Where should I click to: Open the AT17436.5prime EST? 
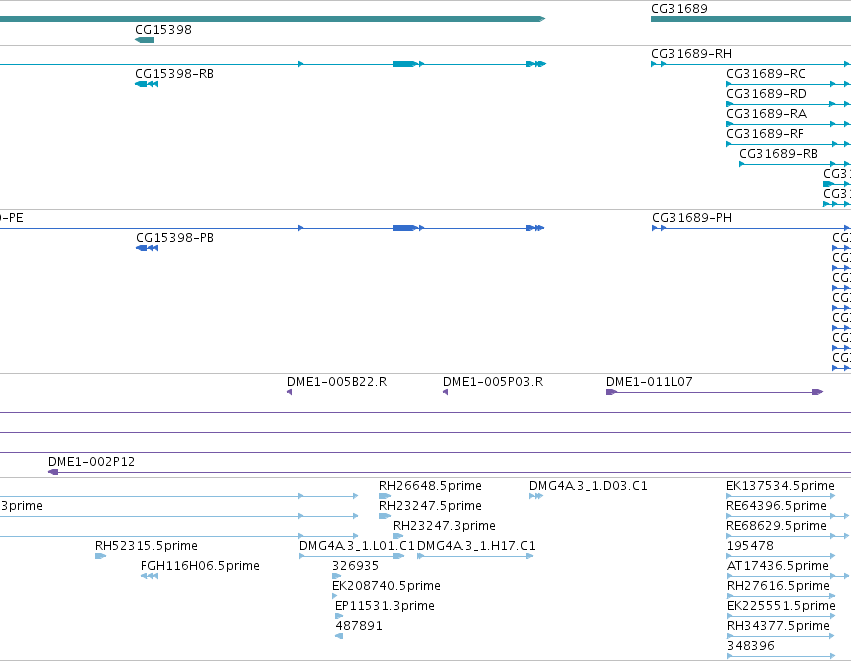click(x=778, y=566)
